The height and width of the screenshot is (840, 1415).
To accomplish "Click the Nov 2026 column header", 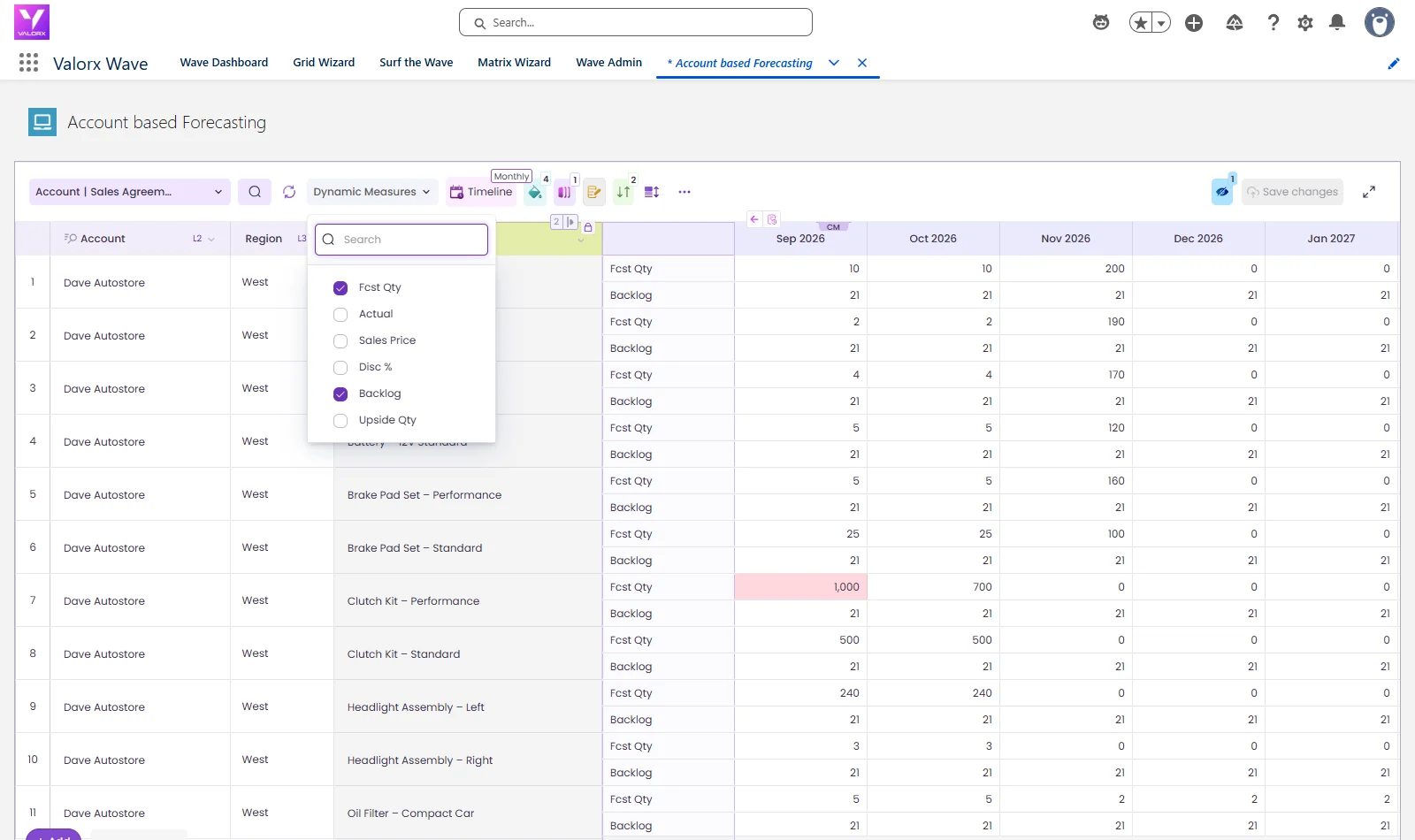I will pos(1066,239).
